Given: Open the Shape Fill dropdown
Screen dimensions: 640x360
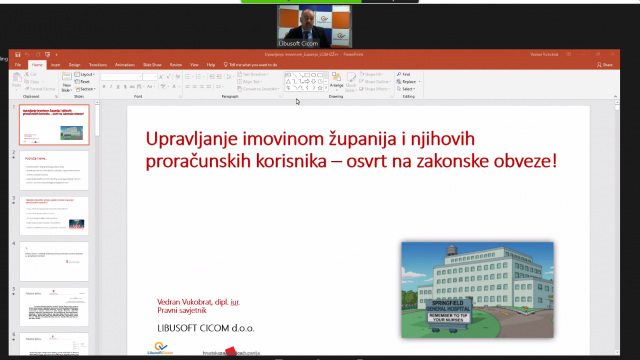Looking at the screenshot, I should point(371,74).
